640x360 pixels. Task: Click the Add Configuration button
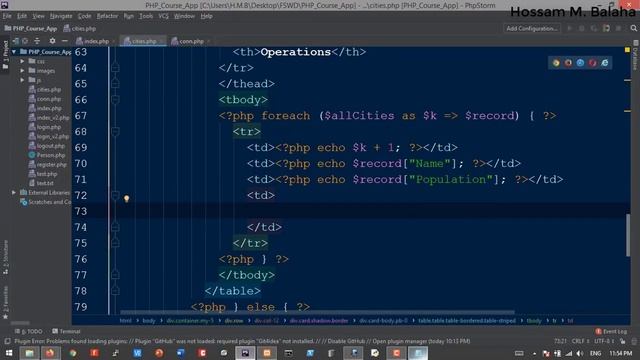point(532,29)
